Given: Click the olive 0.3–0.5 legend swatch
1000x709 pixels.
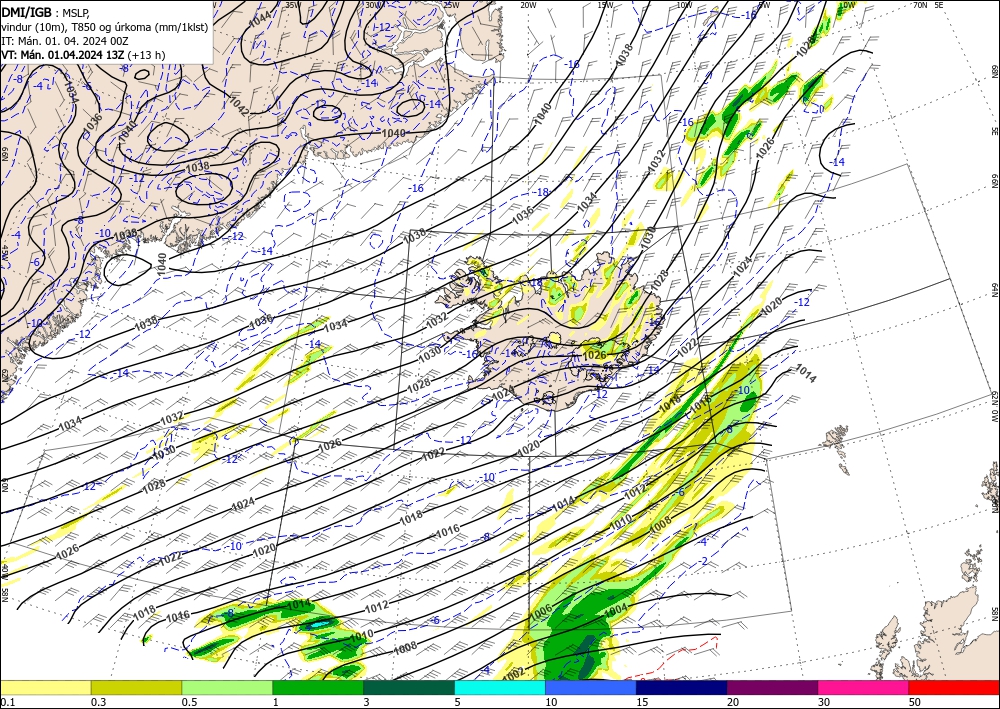Looking at the screenshot, I should pyautogui.click(x=136, y=687).
